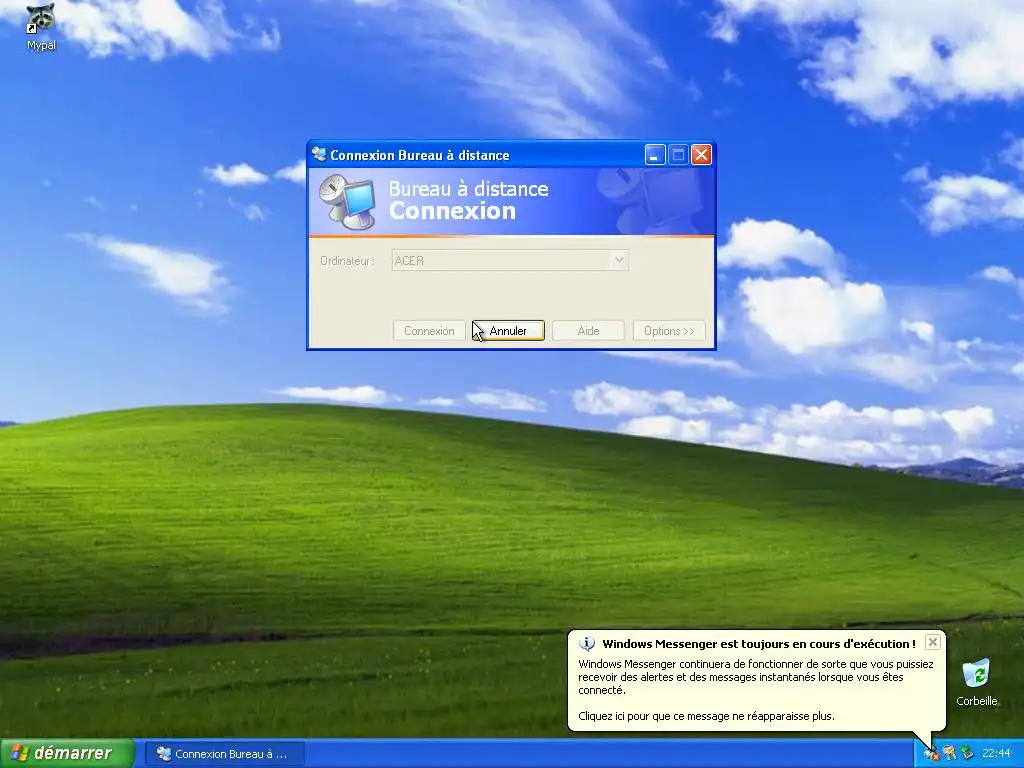The height and width of the screenshot is (768, 1024).
Task: Close the Windows Messenger notification balloon
Action: [933, 642]
